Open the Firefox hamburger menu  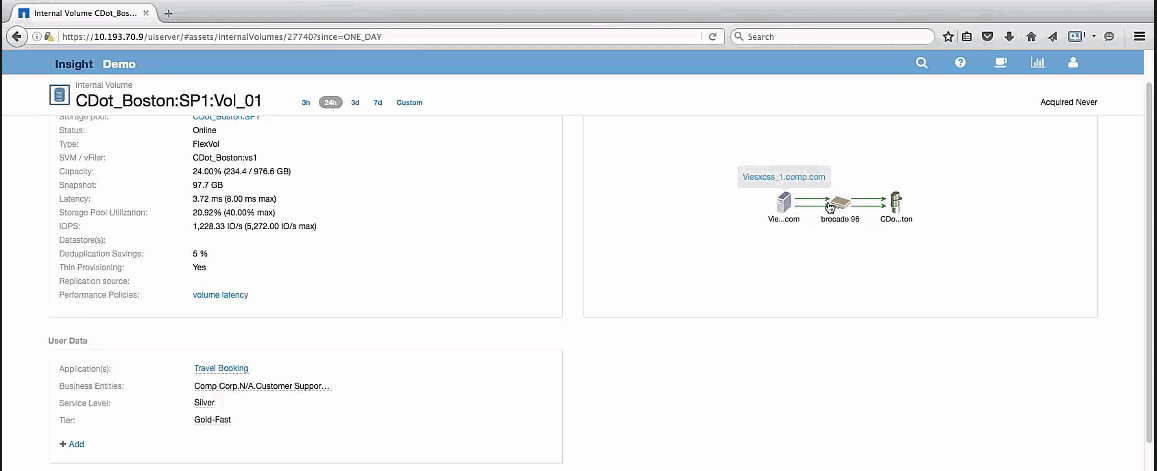click(1140, 36)
